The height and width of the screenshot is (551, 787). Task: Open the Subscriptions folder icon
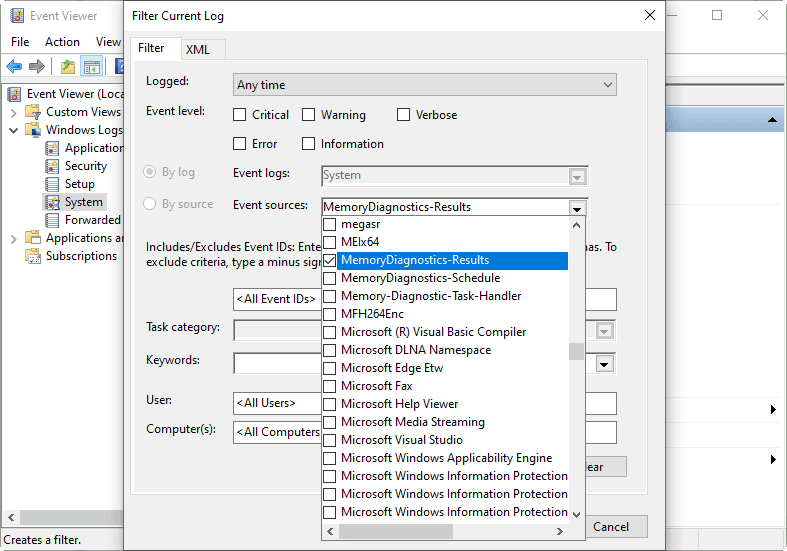pos(34,256)
